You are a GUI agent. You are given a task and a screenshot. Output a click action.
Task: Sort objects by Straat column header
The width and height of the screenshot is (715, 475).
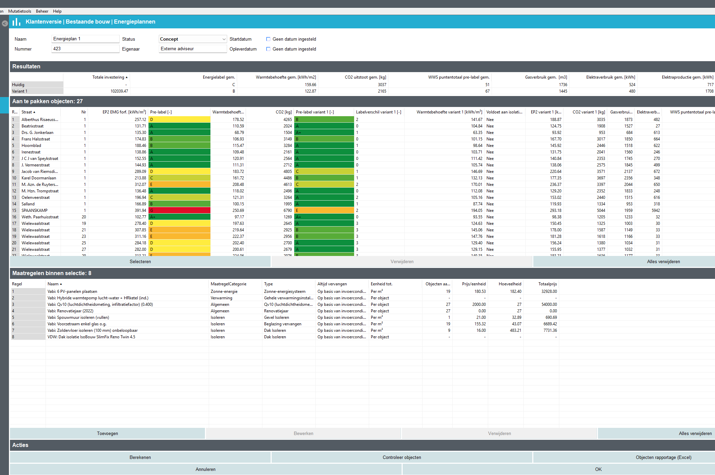click(28, 112)
